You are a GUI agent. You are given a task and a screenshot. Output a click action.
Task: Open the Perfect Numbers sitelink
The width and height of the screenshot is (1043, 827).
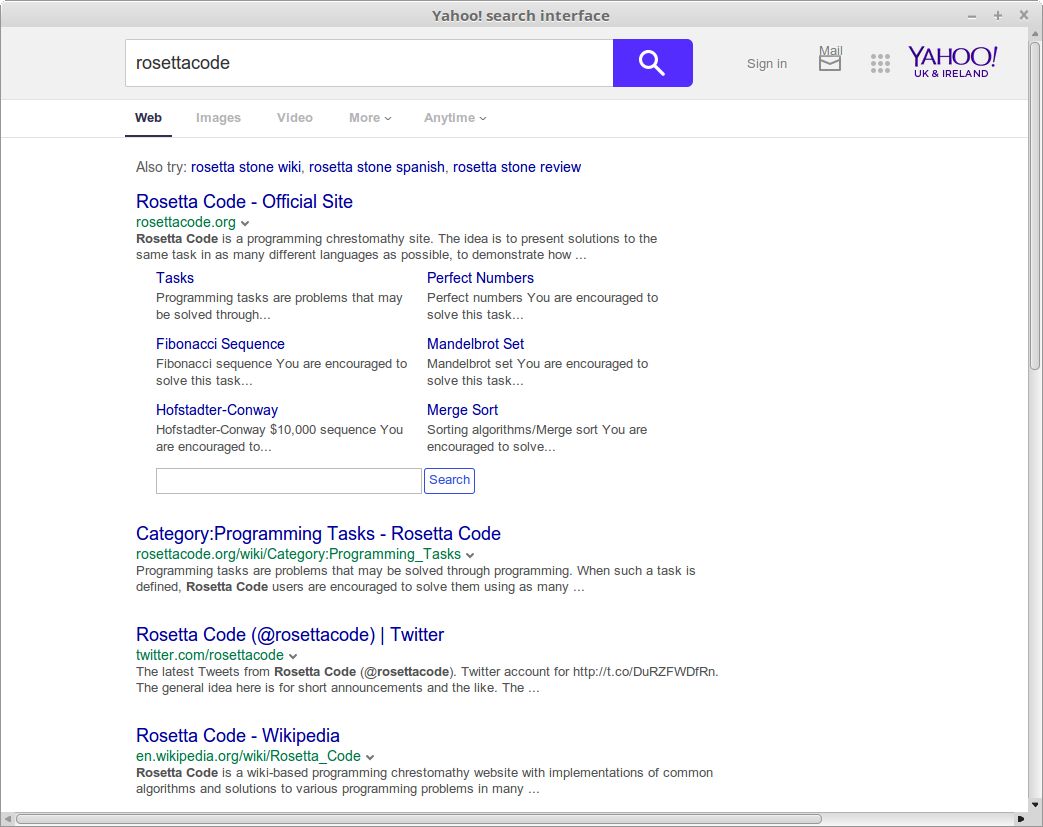pos(480,278)
